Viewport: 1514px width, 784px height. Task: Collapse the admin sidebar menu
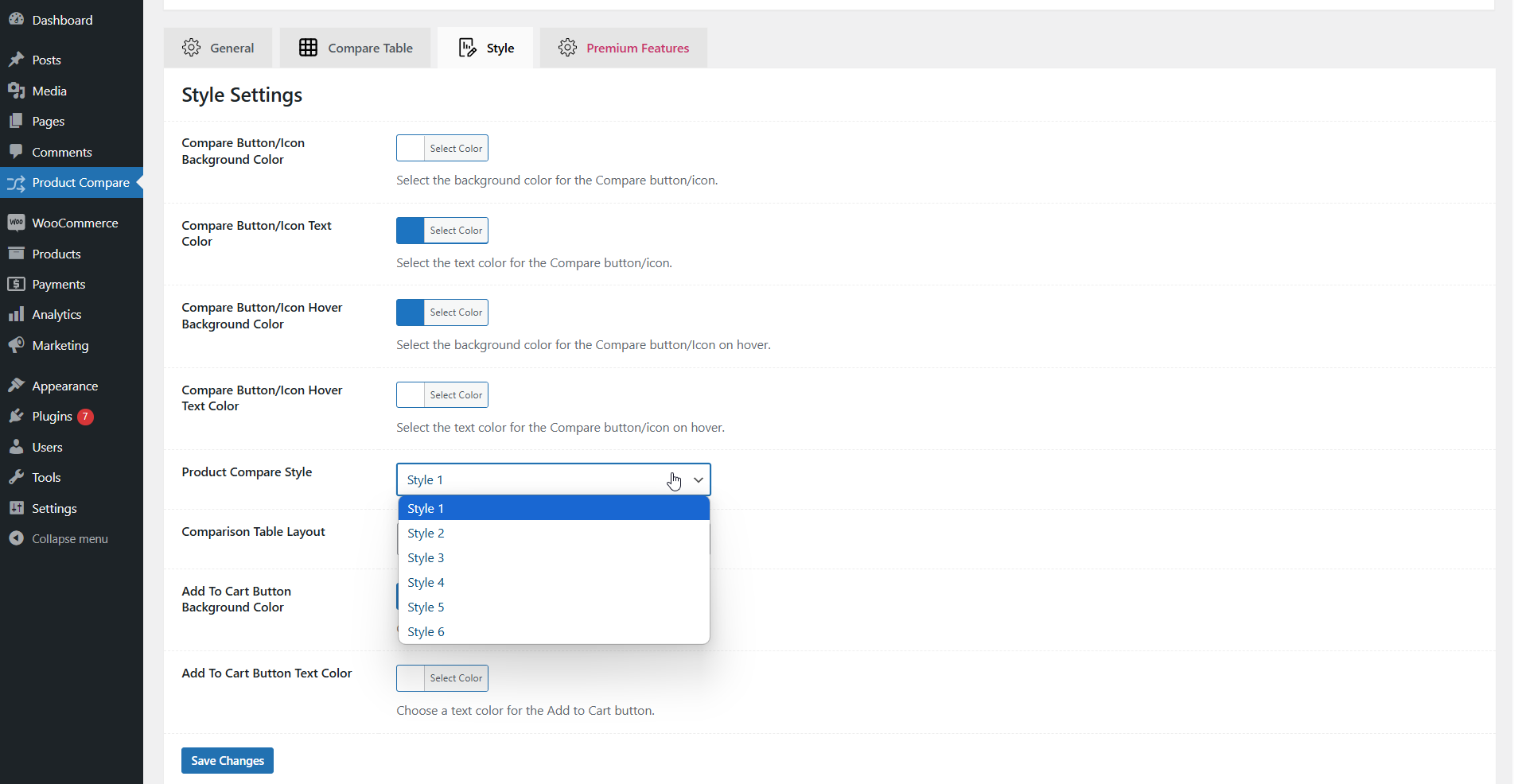[x=69, y=539]
